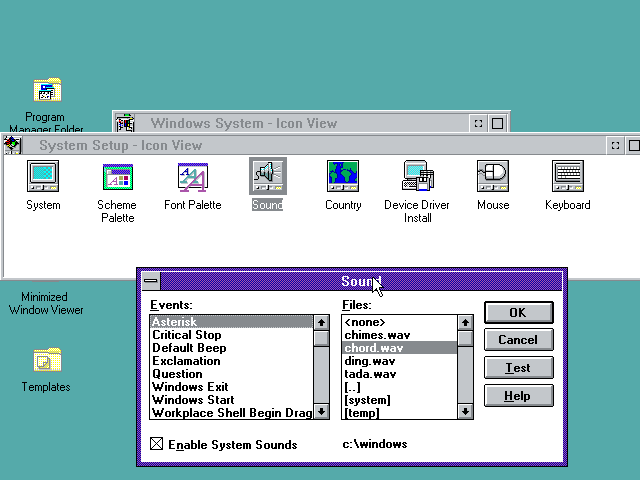This screenshot has width=640, height=480.
Task: Click OK in the Sound dialog
Action: pyautogui.click(x=518, y=313)
